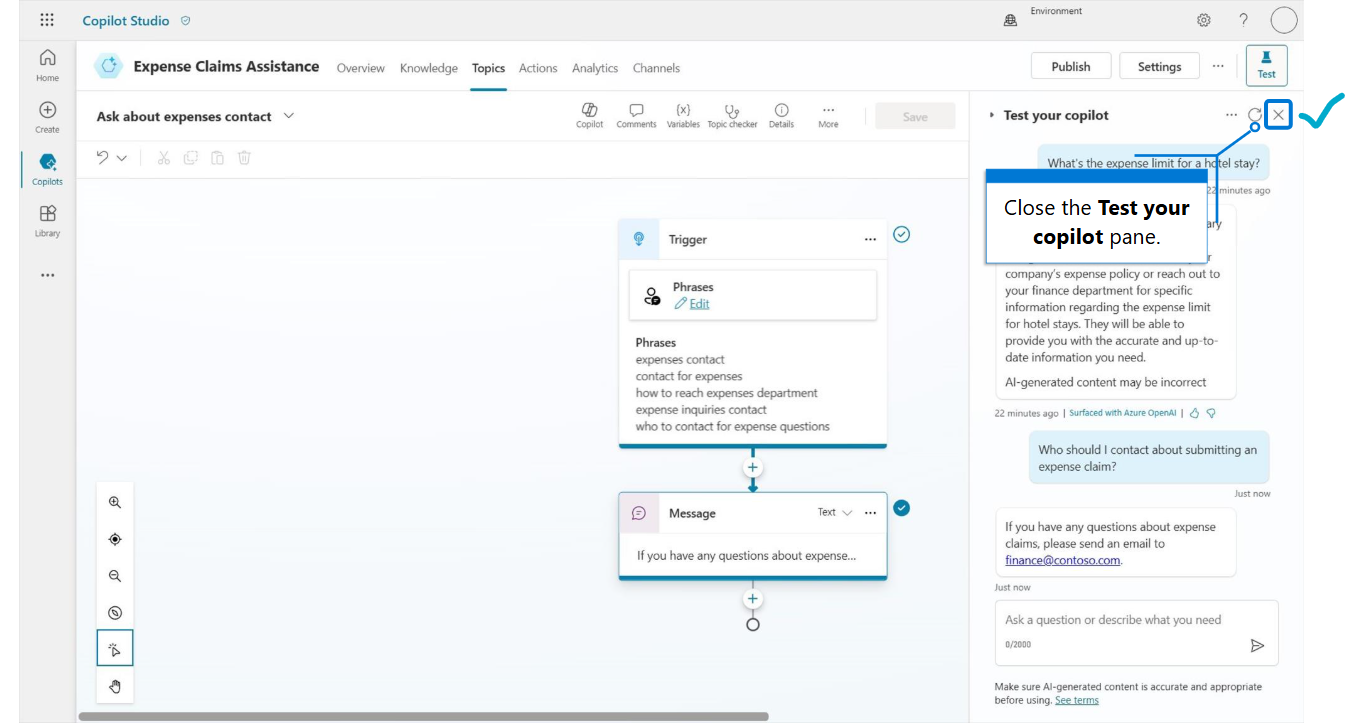The height and width of the screenshot is (723, 1346).
Task: Click the Paste clipboard icon
Action: pyautogui.click(x=217, y=158)
